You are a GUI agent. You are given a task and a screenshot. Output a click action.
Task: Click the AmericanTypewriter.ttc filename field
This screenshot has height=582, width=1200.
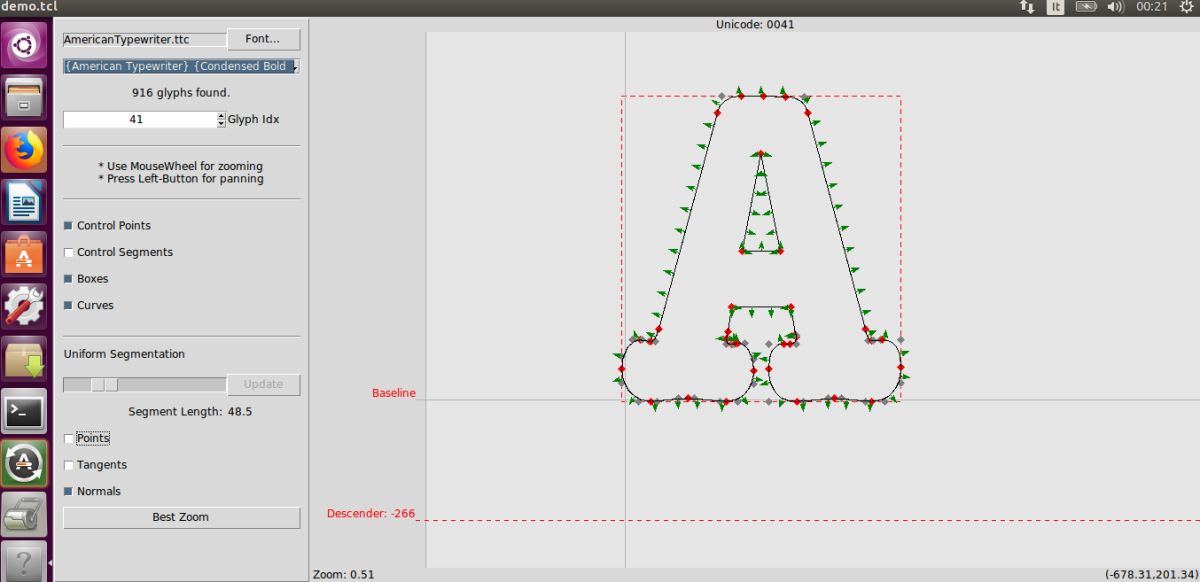tap(143, 40)
